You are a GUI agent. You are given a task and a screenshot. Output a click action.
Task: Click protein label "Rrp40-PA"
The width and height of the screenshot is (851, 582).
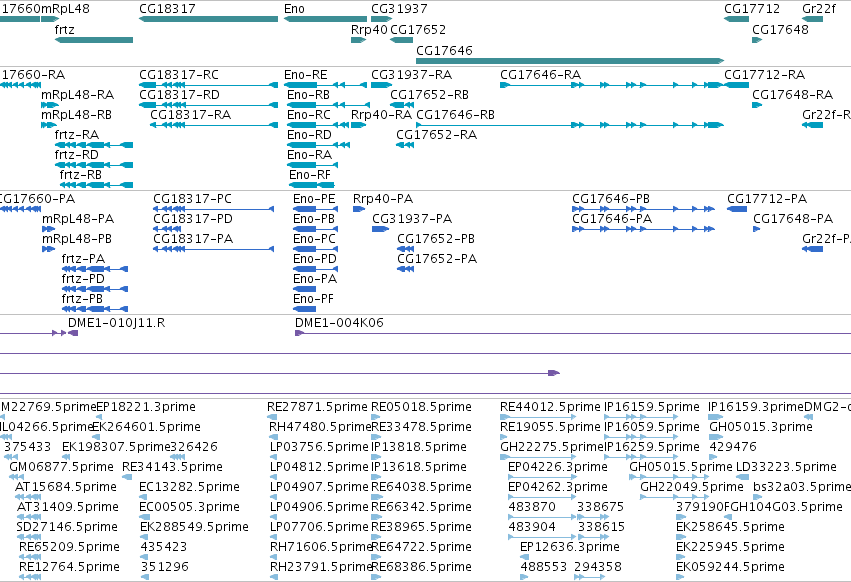[383, 199]
